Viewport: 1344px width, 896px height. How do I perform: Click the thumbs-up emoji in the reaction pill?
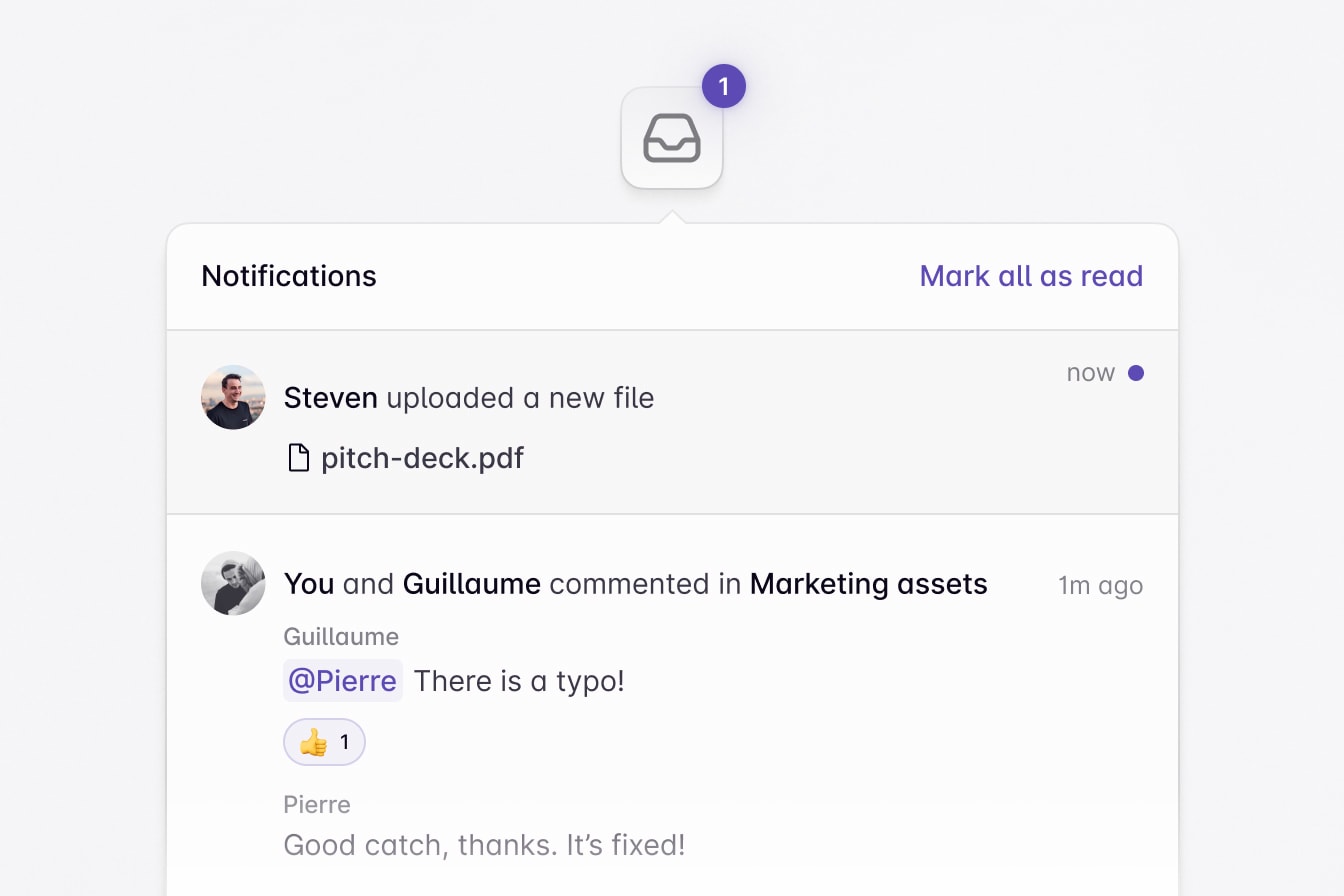click(x=312, y=742)
